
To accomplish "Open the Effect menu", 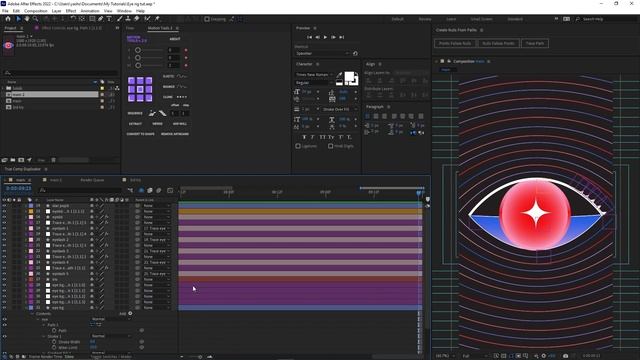I will pyautogui.click(x=71, y=11).
